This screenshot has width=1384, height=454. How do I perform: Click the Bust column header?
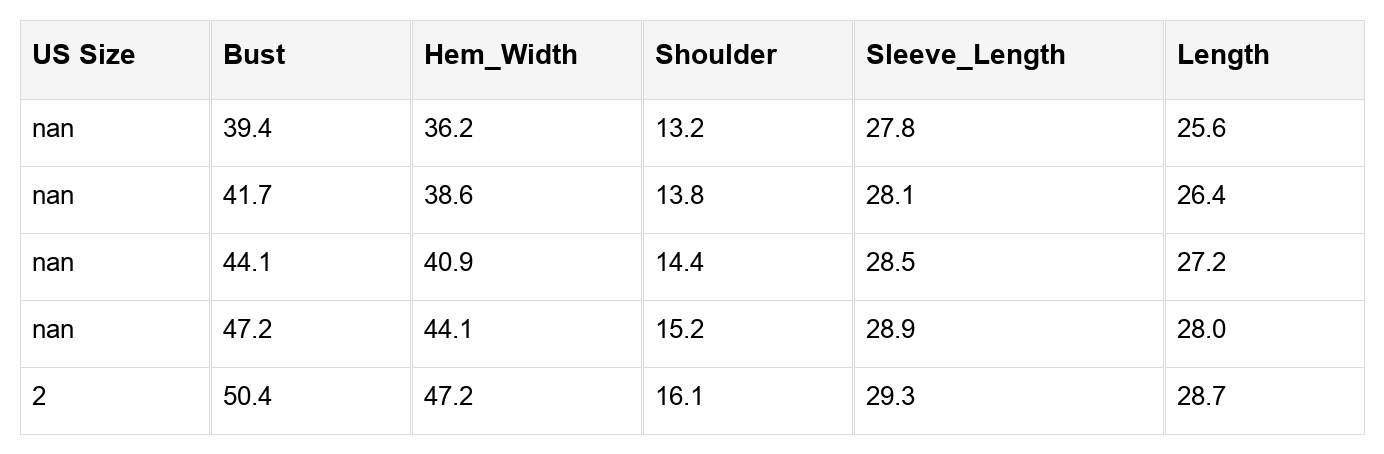[254, 55]
